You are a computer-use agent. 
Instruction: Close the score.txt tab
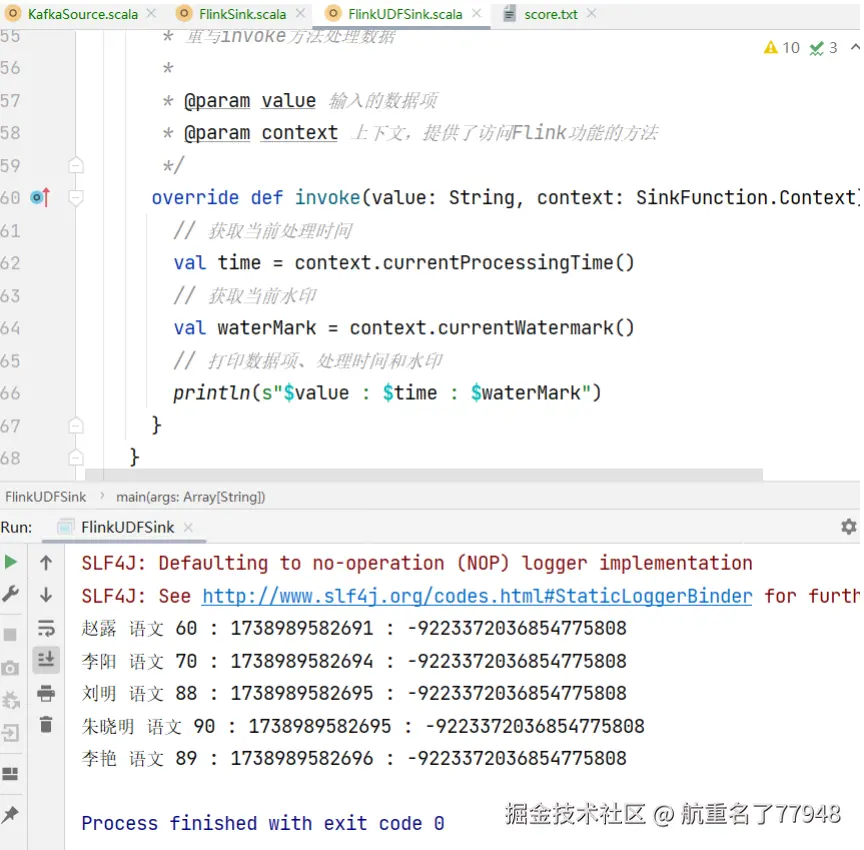[592, 13]
